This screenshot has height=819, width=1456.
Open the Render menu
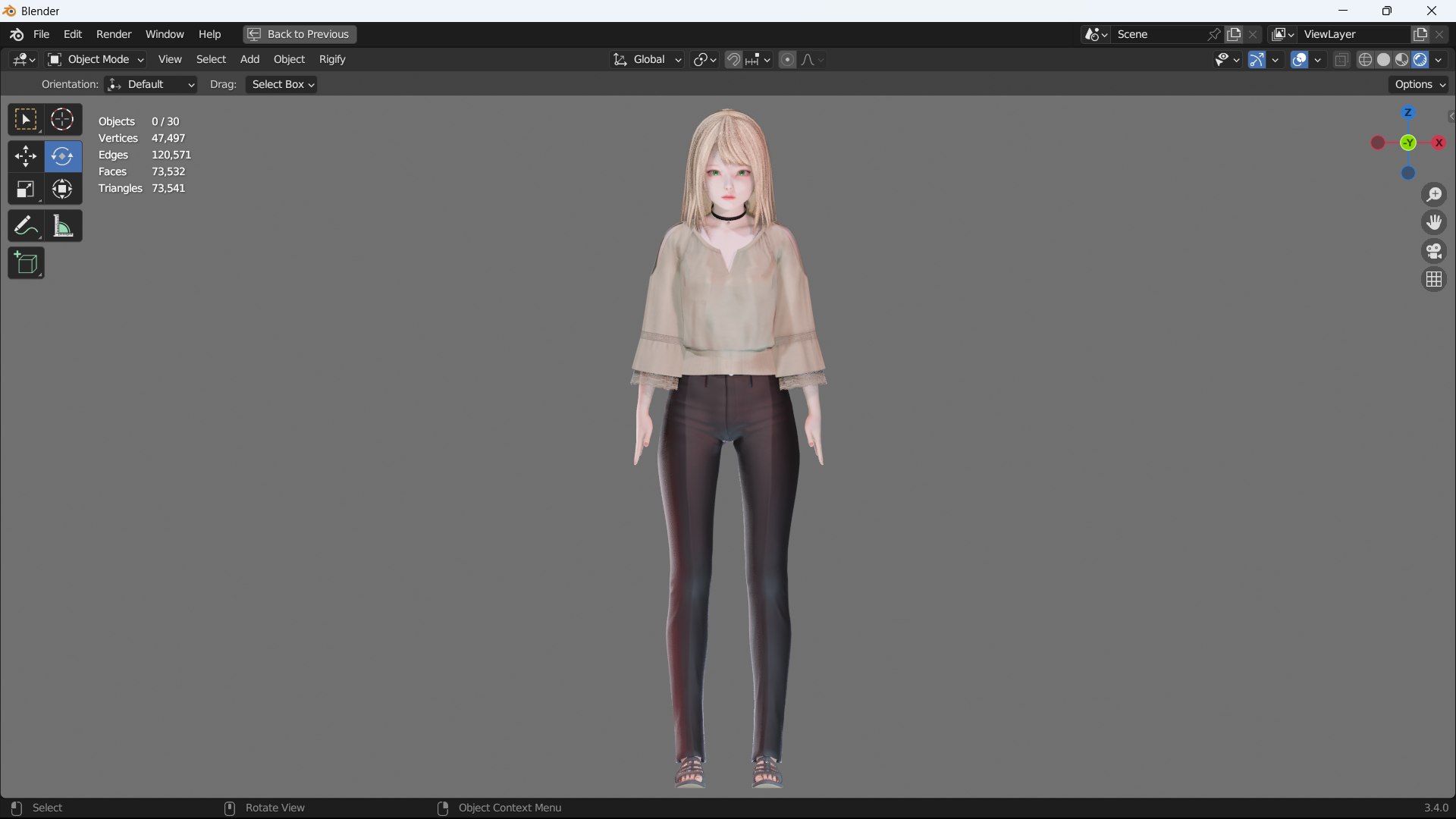pyautogui.click(x=114, y=34)
